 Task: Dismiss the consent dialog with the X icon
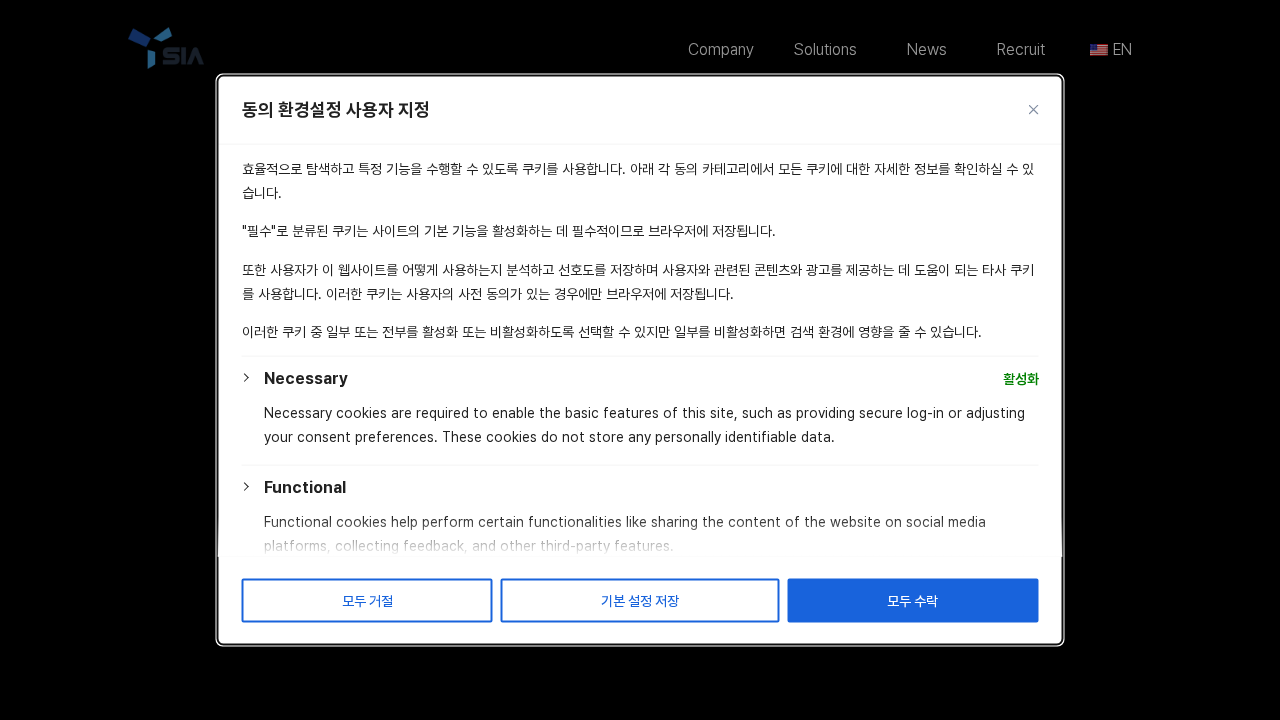tap(1033, 109)
